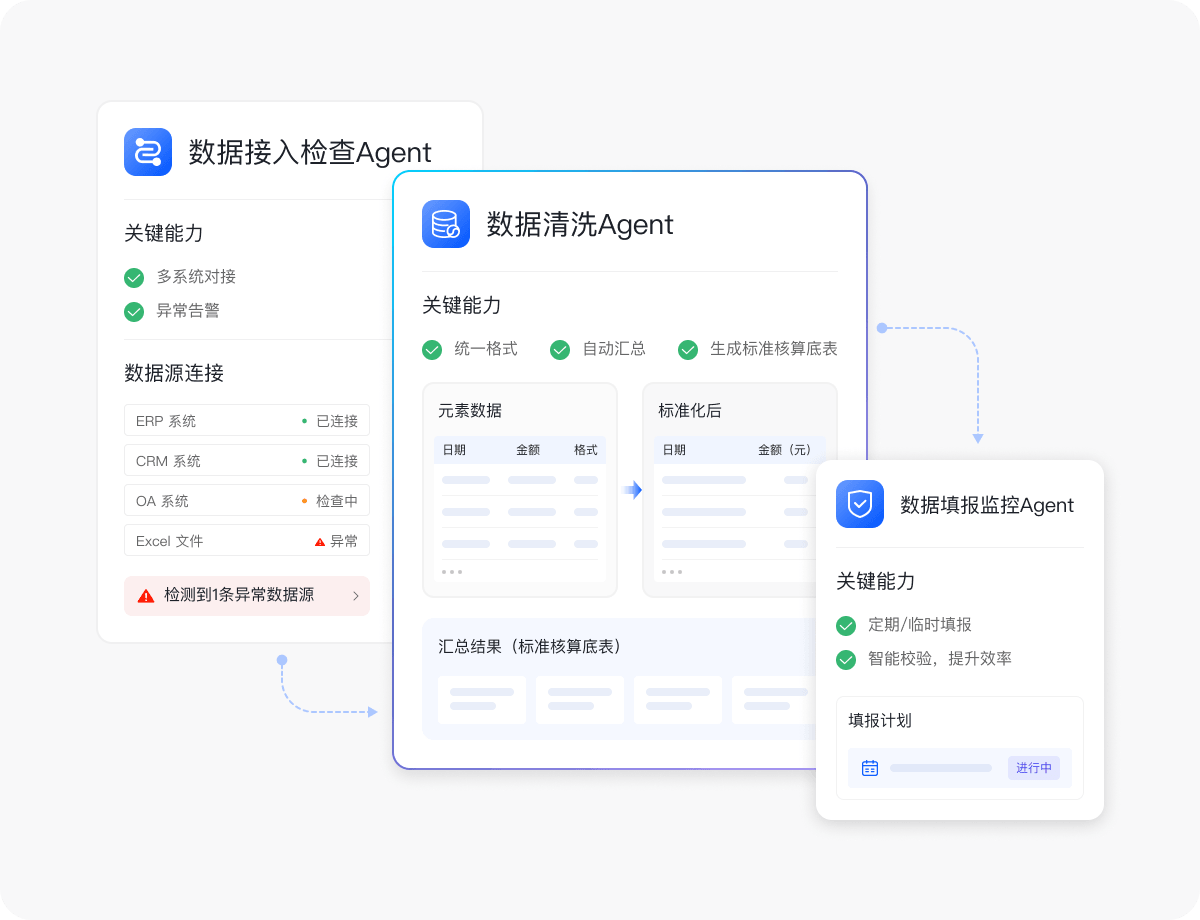Click the 进行中 status badge
Screen dimensions: 1200x920
tap(1034, 768)
